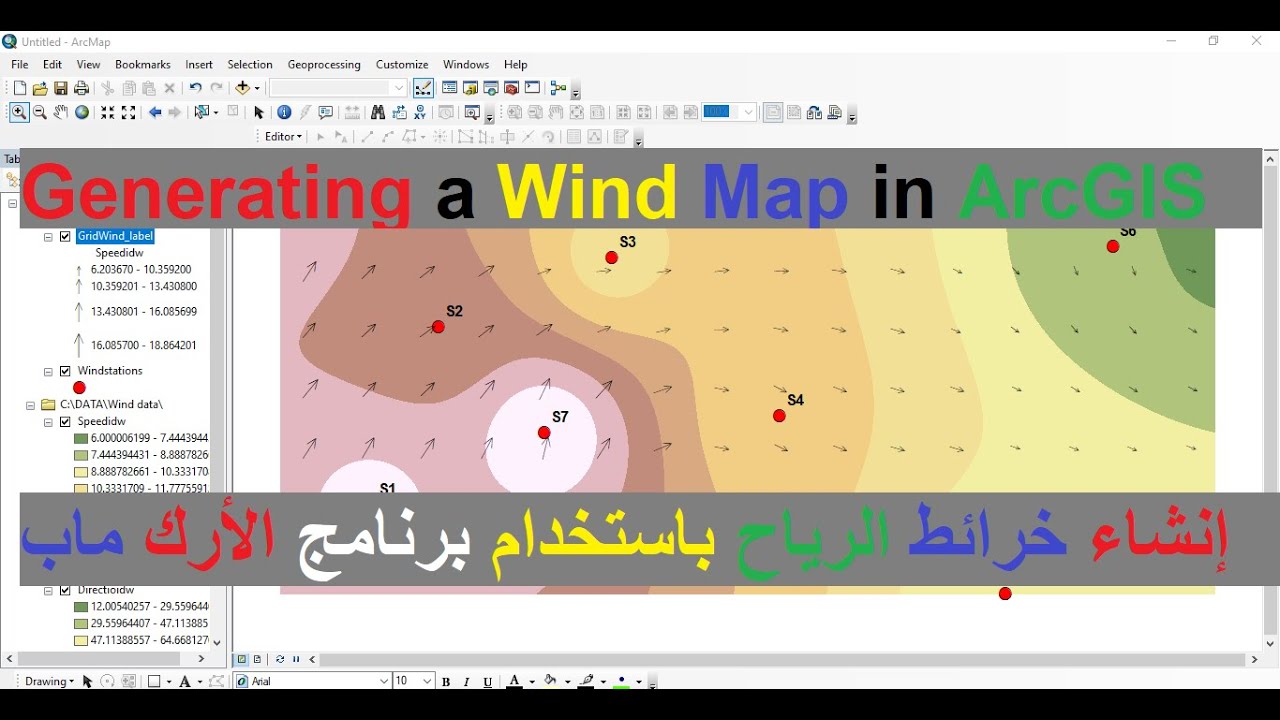Open the Windows menu
1280x720 pixels.
(x=466, y=64)
